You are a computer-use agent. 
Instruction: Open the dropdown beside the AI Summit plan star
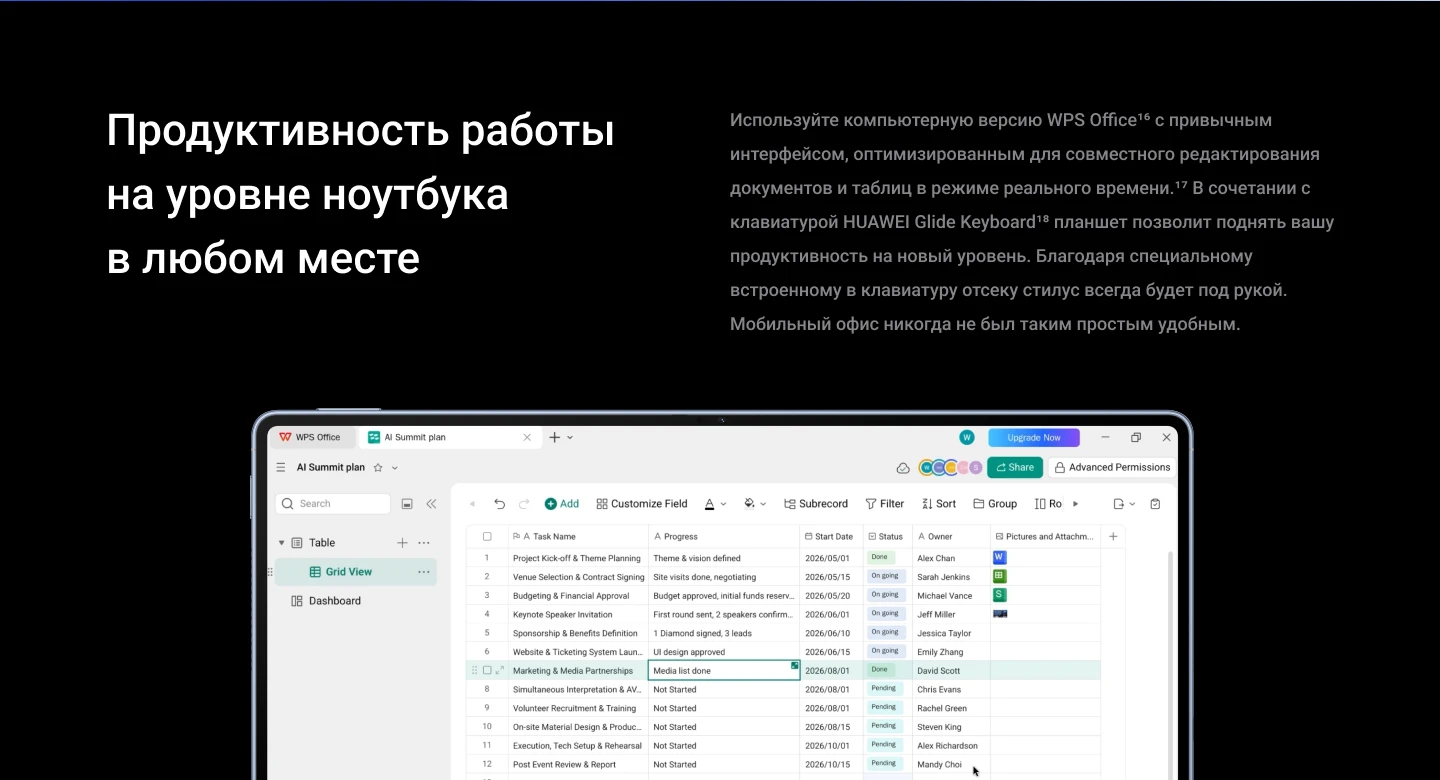[395, 467]
